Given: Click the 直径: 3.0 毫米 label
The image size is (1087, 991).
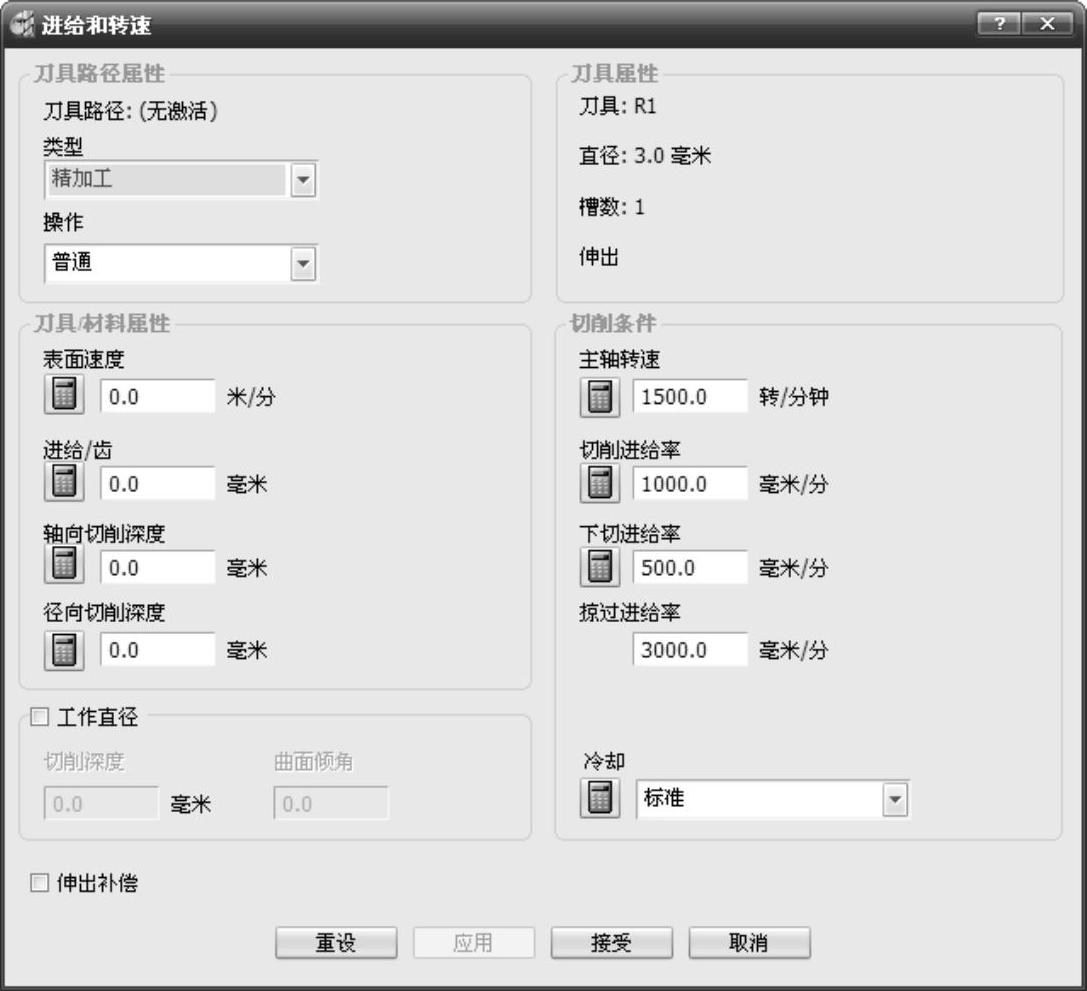Looking at the screenshot, I should (x=645, y=155).
